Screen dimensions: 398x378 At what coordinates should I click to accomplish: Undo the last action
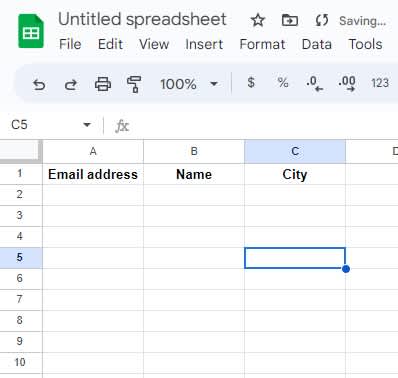(39, 84)
